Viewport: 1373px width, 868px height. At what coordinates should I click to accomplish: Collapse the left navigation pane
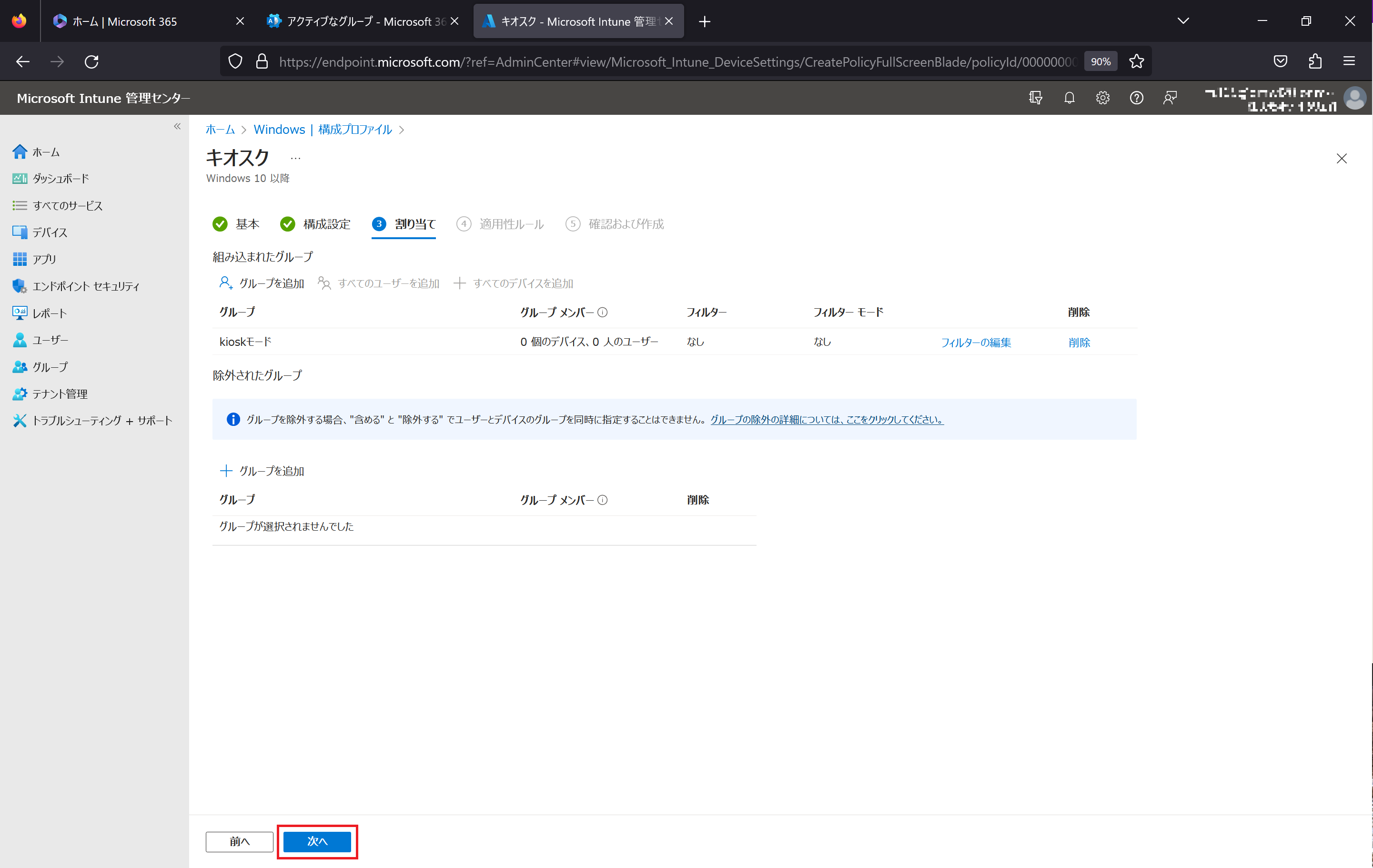[x=177, y=126]
